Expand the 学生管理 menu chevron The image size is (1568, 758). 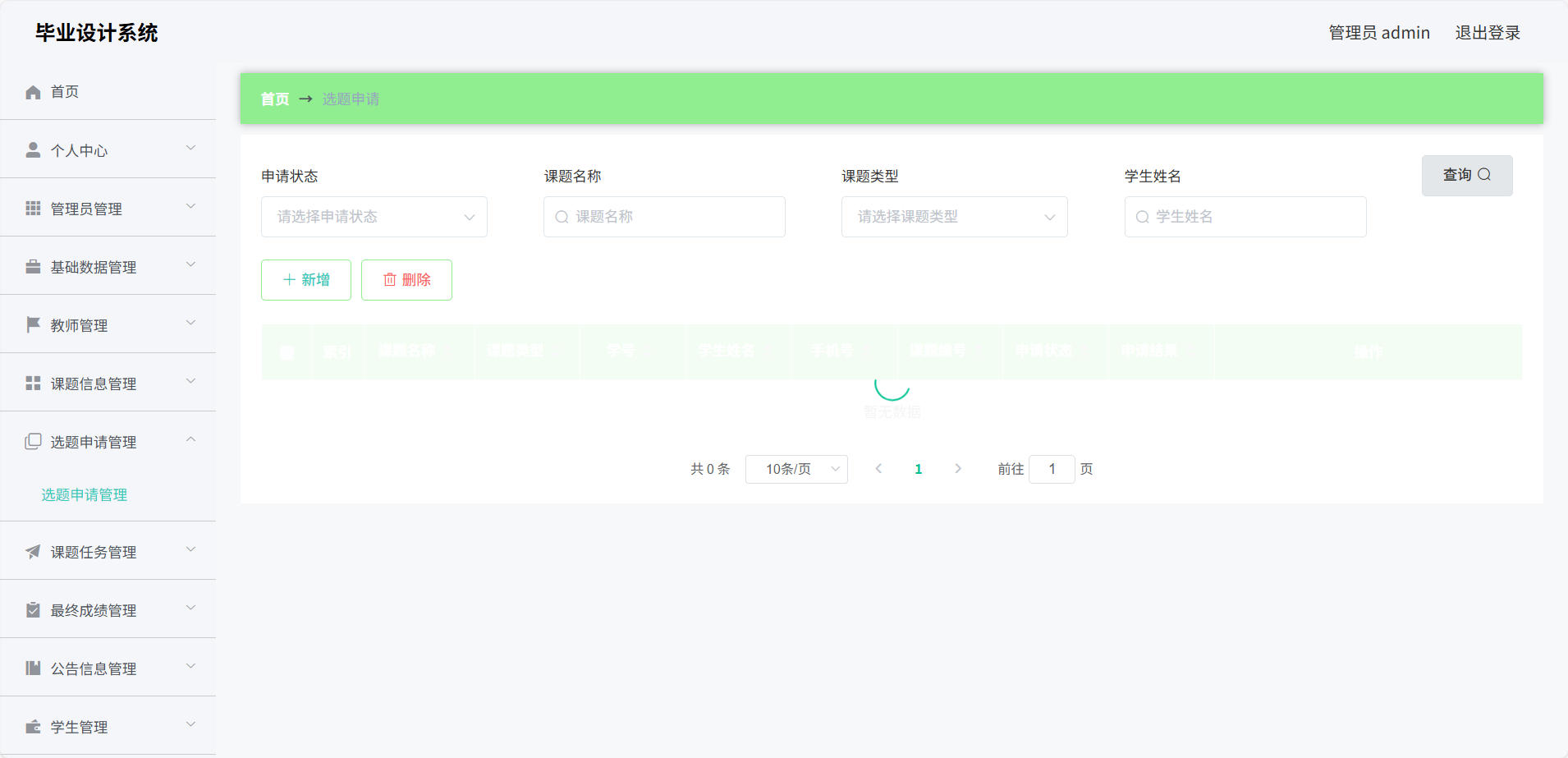tap(190, 725)
